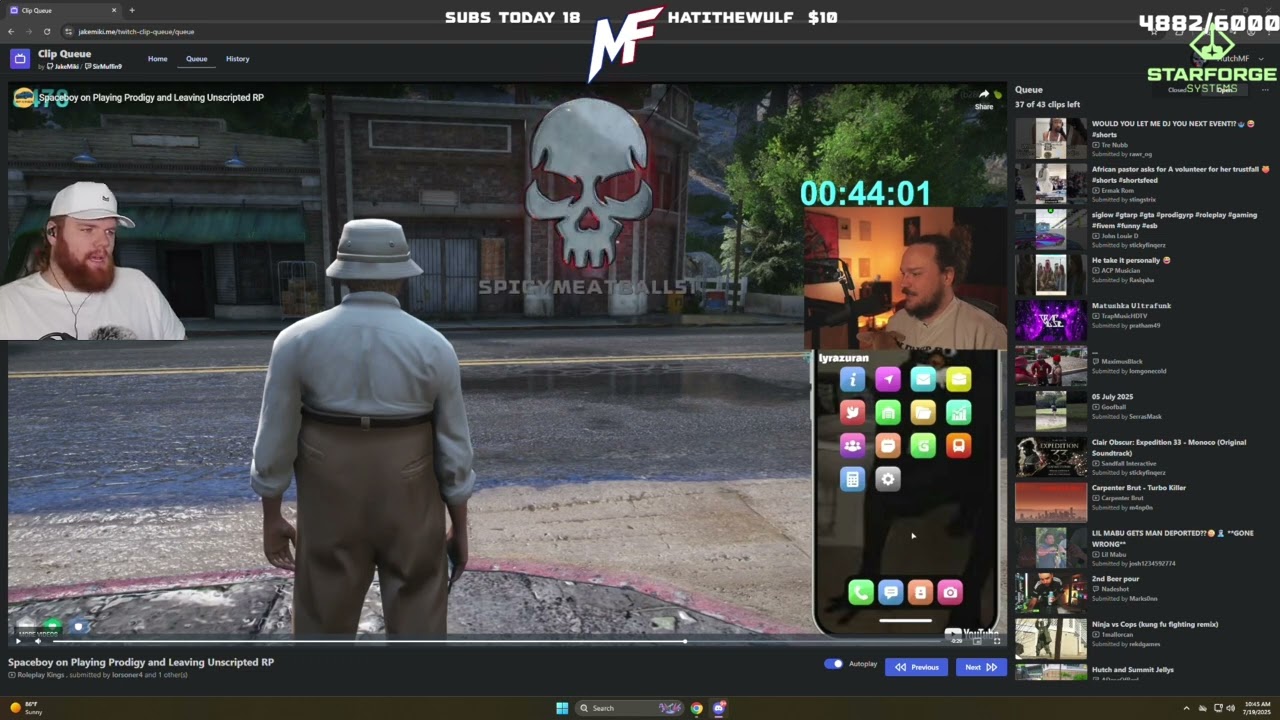Click the Clip Queue logo icon
Viewport: 1280px width, 720px height.
tap(20, 59)
